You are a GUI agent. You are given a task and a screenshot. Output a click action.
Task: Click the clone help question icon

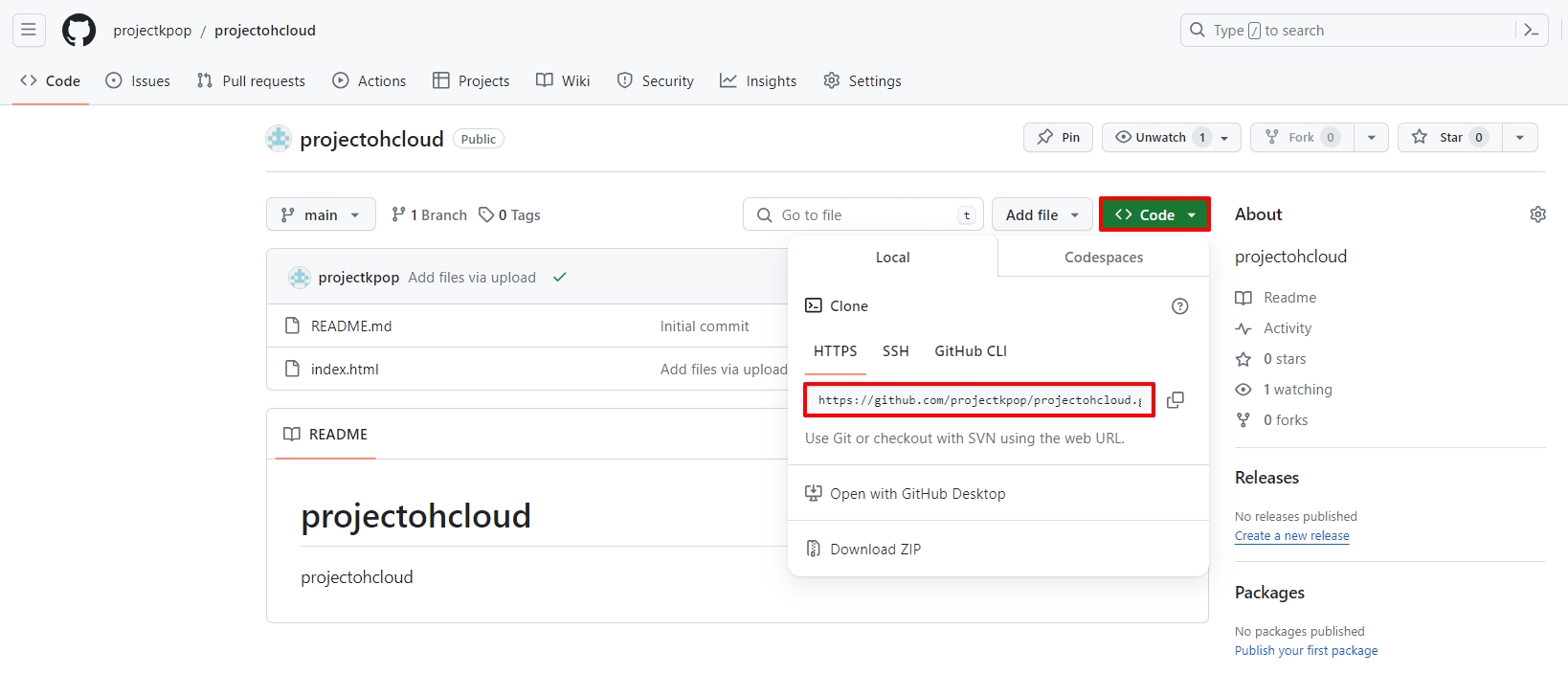click(x=1180, y=306)
